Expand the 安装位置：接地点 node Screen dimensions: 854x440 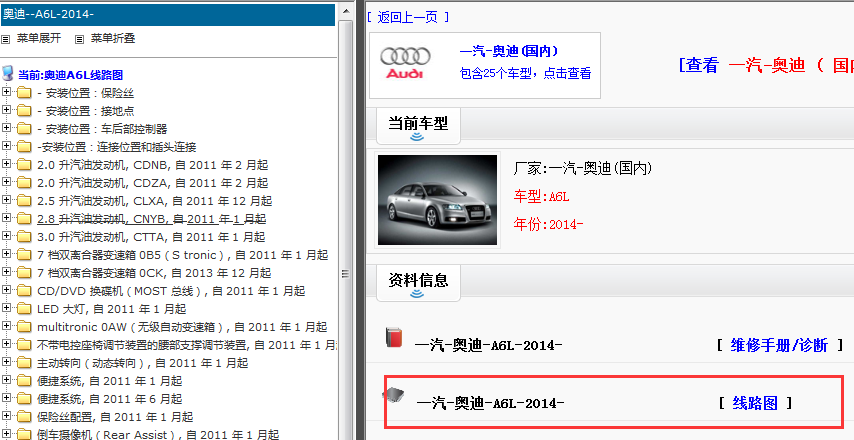coord(7,111)
